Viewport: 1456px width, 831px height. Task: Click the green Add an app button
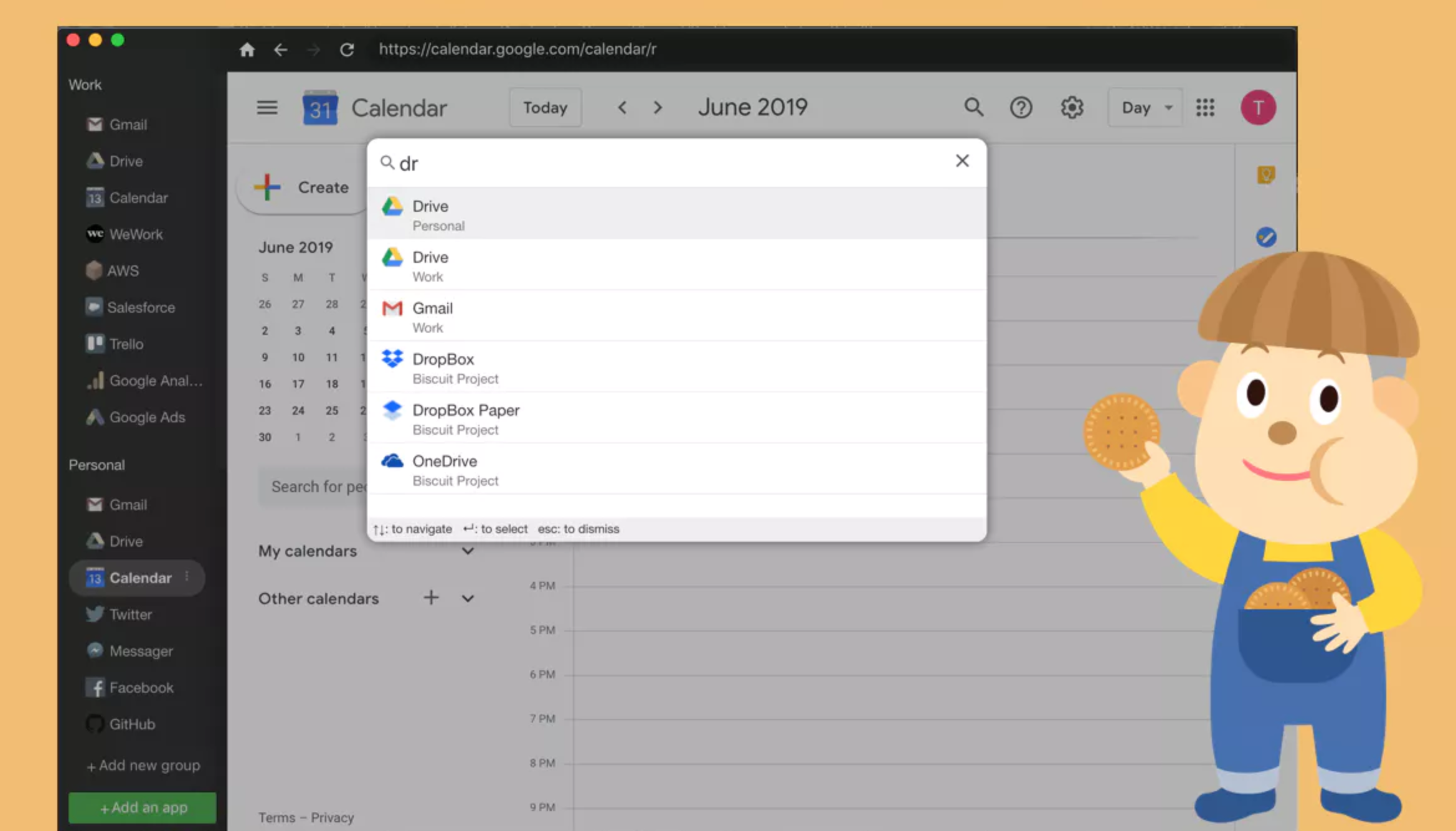tap(143, 807)
